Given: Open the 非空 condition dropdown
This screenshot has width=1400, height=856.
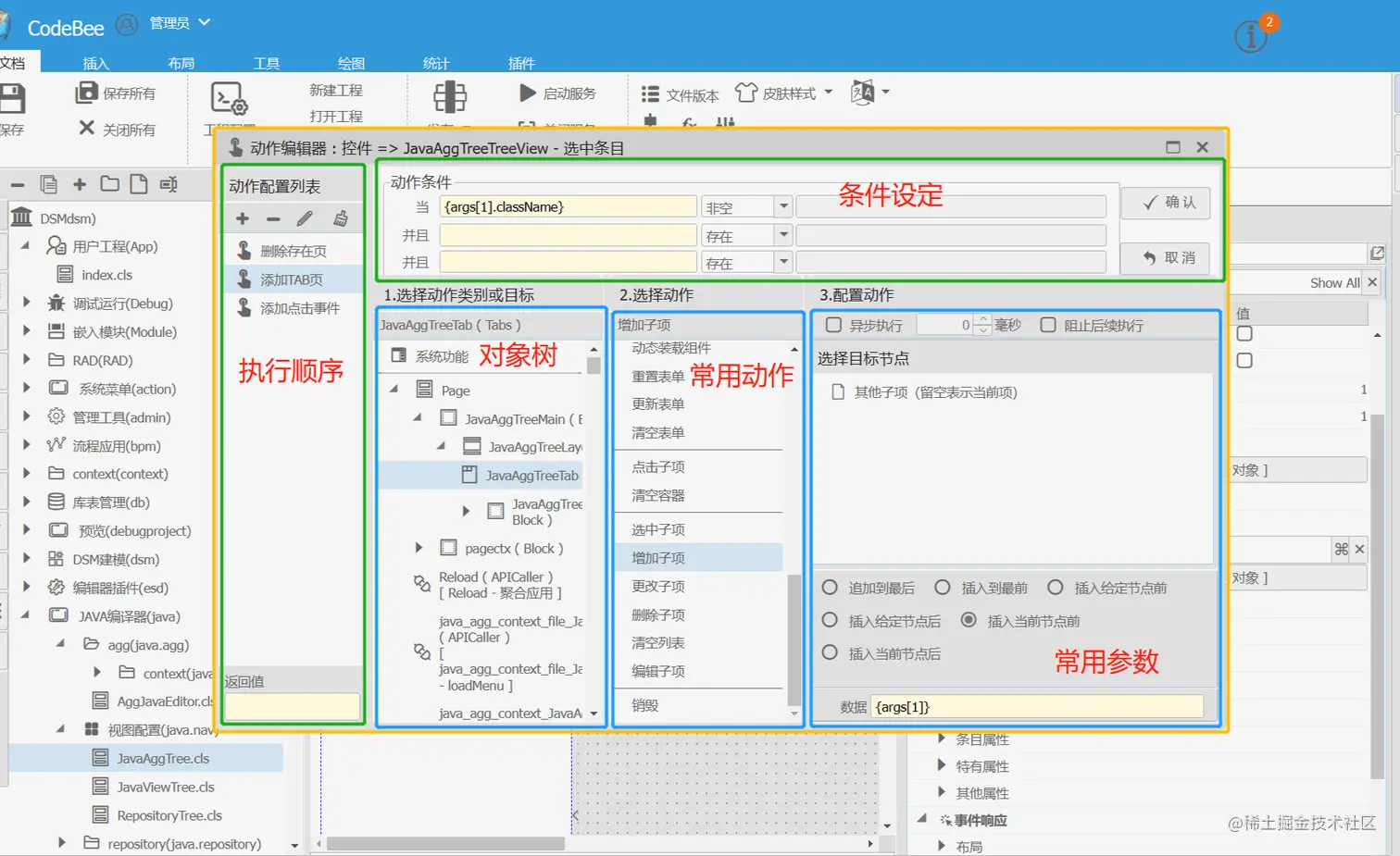Looking at the screenshot, I should point(783,206).
